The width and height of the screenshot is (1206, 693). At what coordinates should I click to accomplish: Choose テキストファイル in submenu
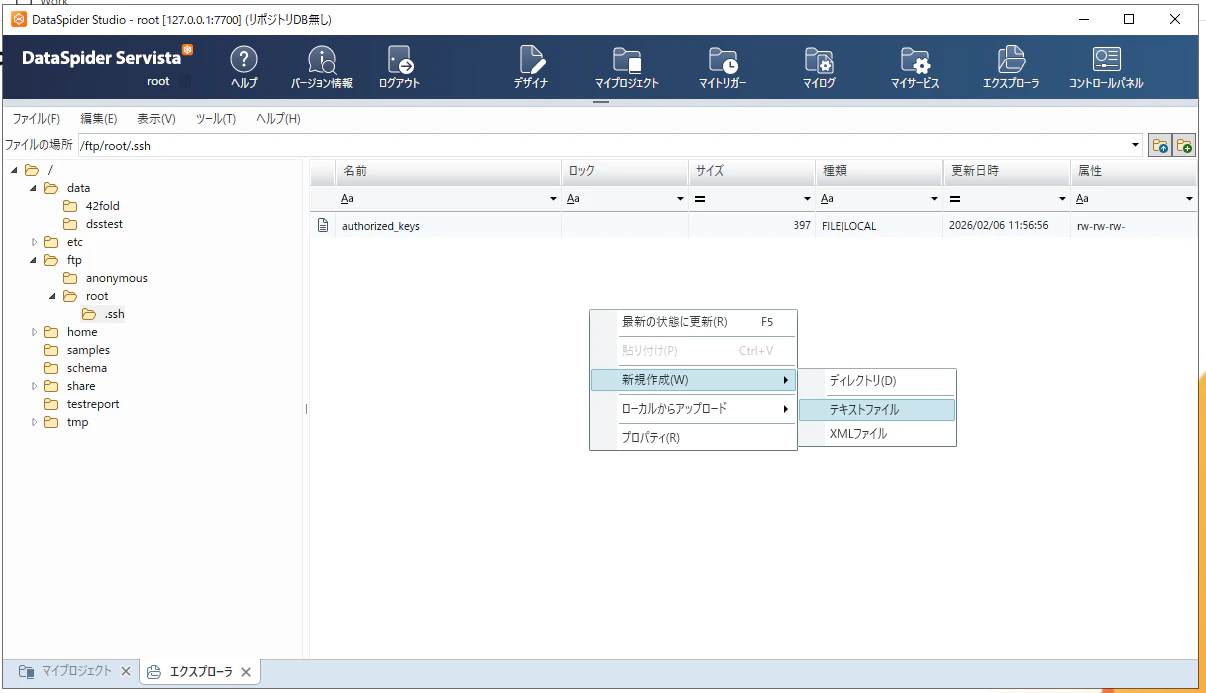877,409
